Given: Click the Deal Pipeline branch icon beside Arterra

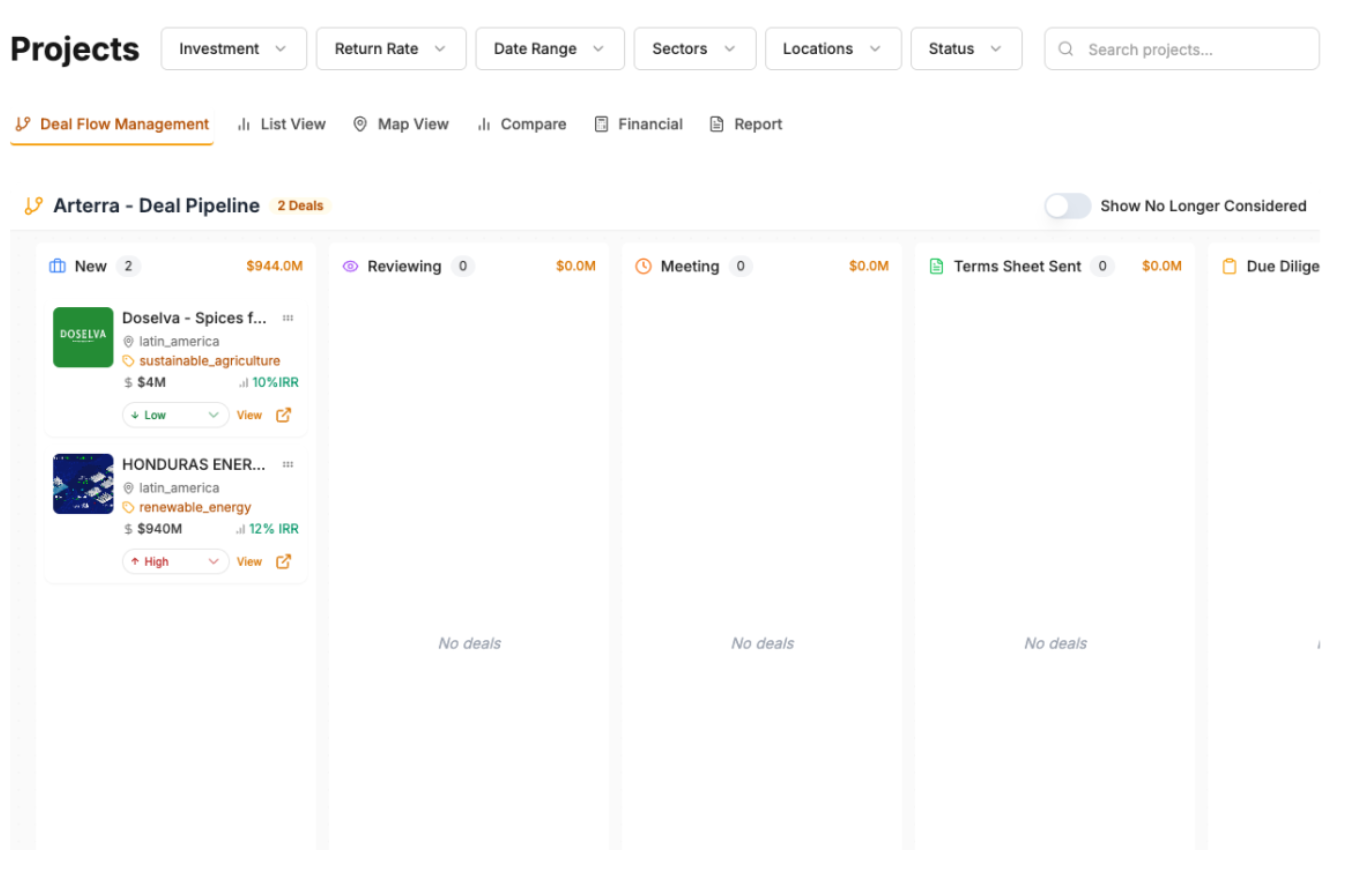Looking at the screenshot, I should (x=34, y=206).
